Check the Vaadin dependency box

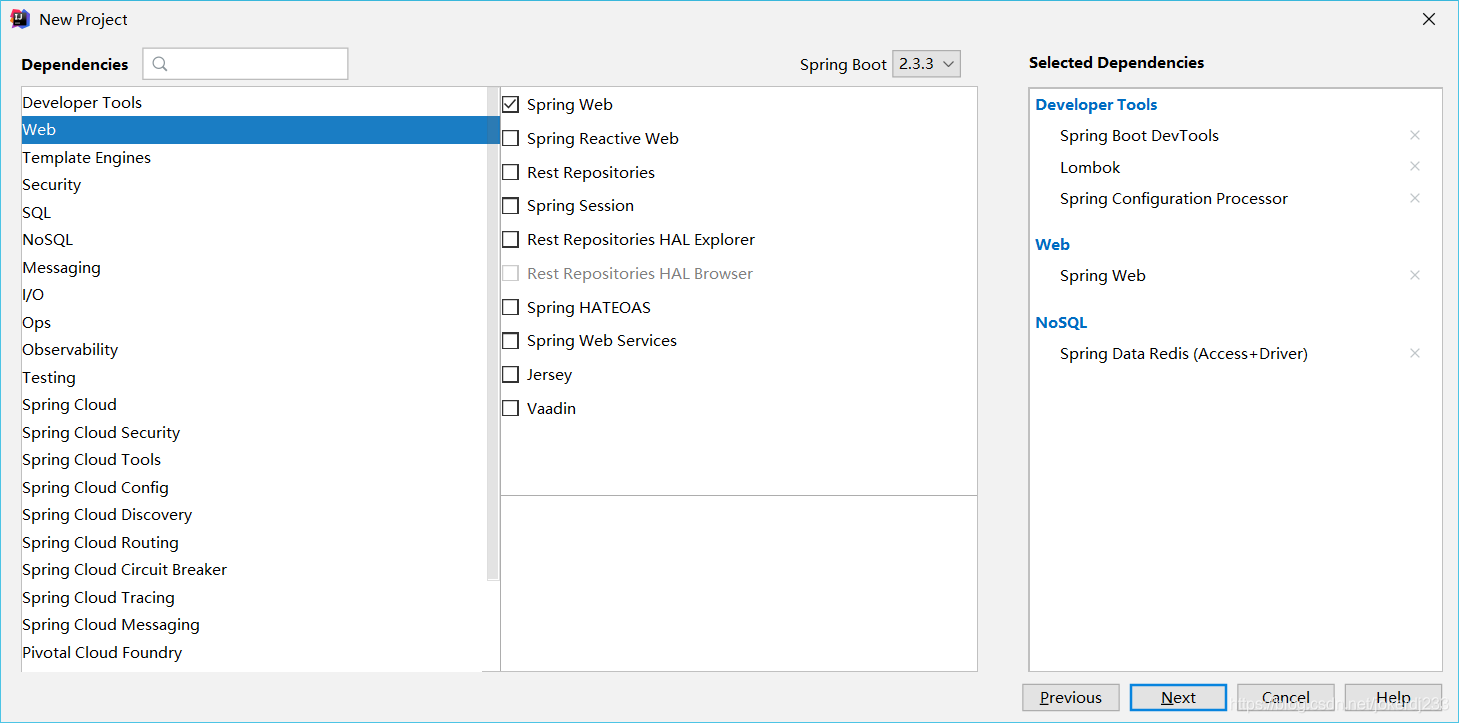(x=511, y=408)
